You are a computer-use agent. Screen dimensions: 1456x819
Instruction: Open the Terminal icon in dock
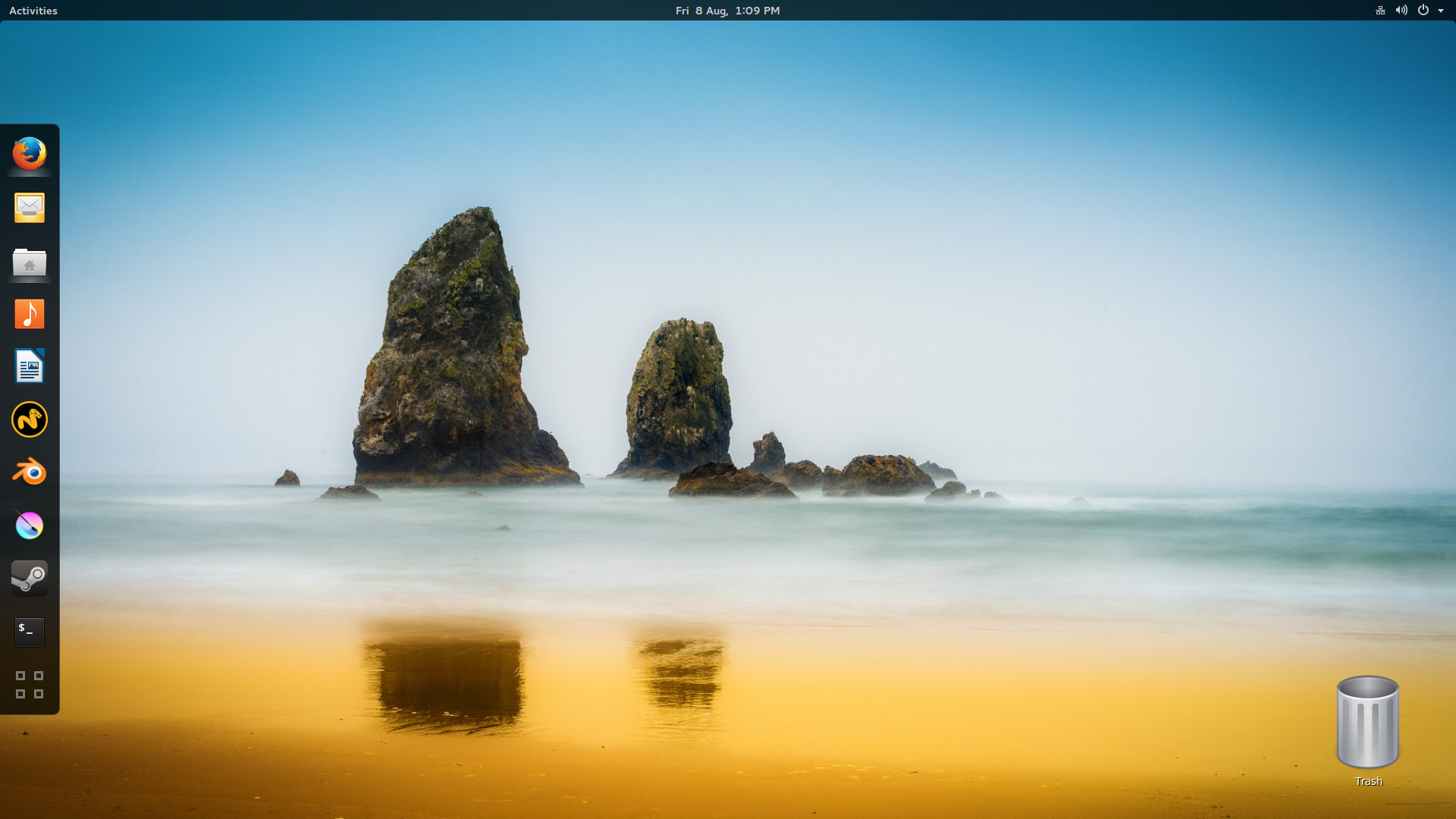point(30,631)
